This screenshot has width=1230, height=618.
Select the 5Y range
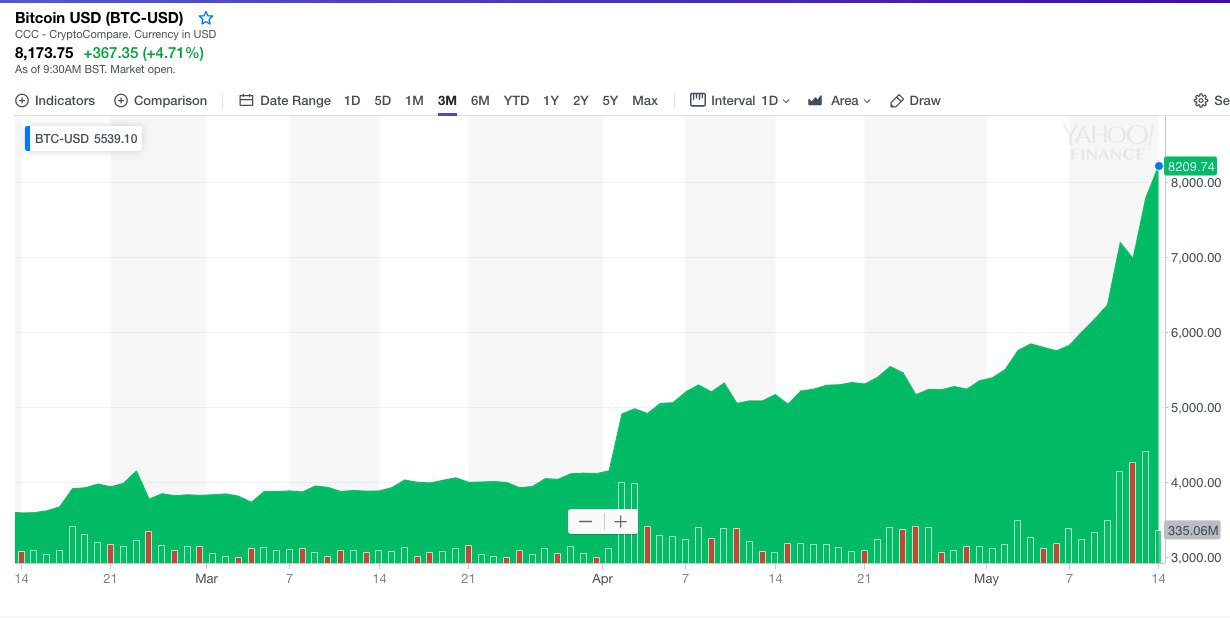tap(610, 100)
